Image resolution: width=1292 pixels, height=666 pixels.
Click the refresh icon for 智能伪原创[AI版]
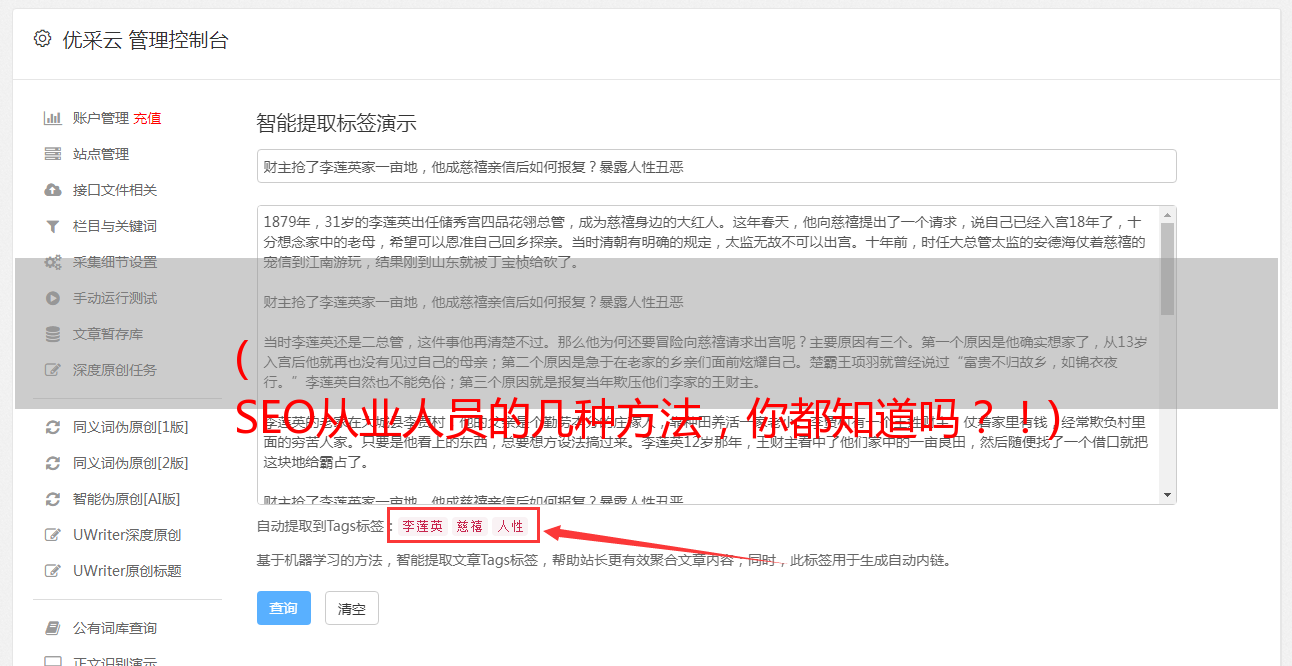click(x=53, y=499)
